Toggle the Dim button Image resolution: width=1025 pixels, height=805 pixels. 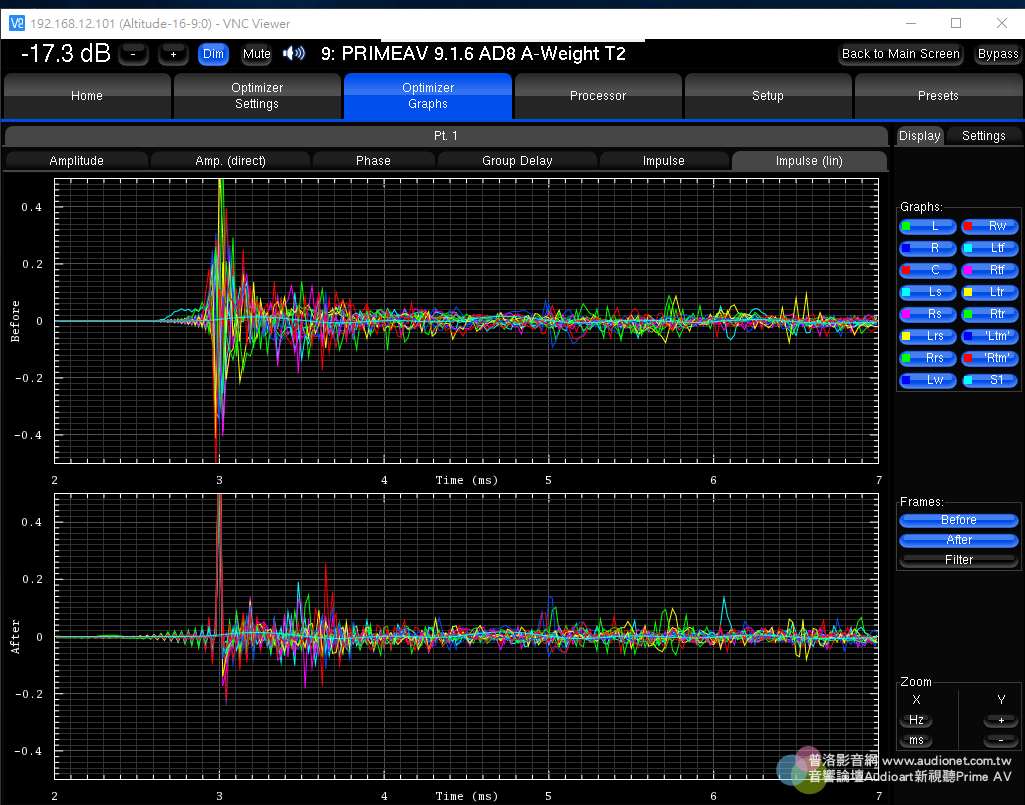213,54
